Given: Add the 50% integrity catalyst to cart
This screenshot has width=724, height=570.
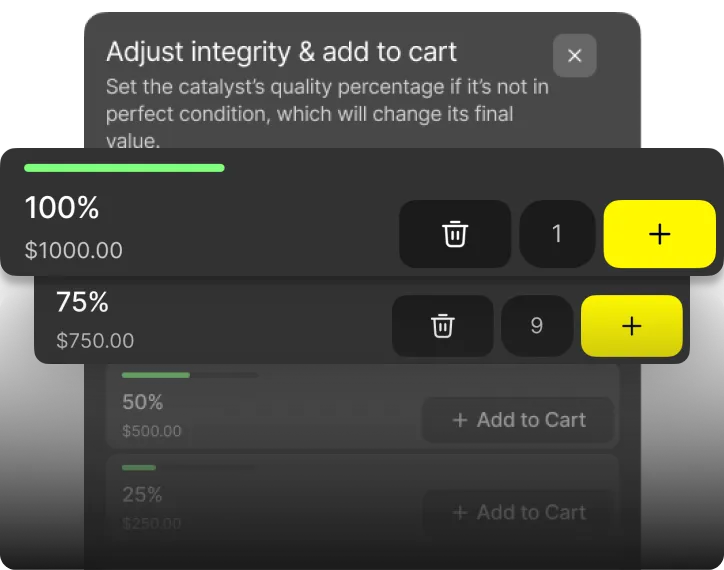Looking at the screenshot, I should coord(518,420).
